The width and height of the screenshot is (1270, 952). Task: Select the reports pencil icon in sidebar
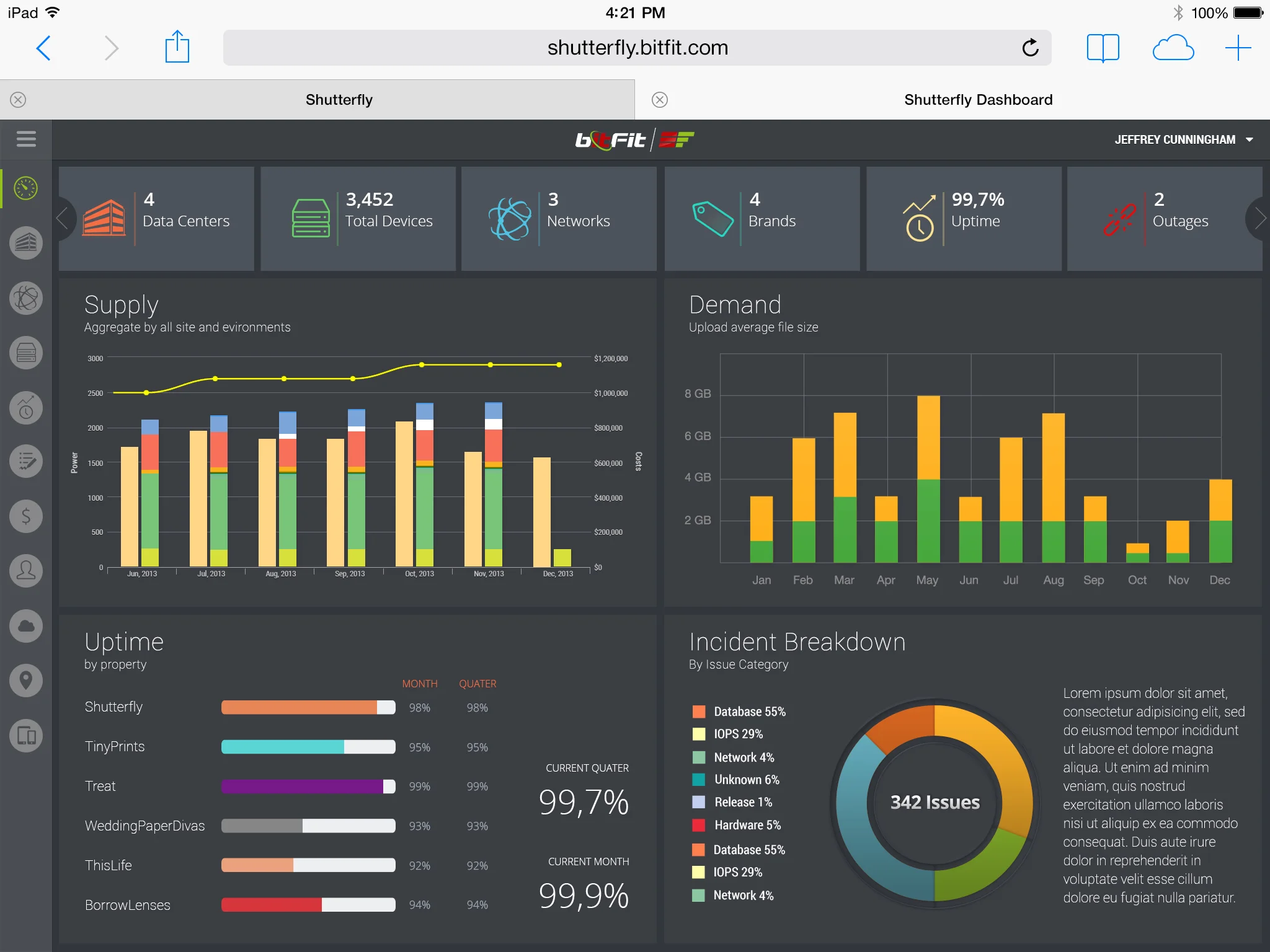(x=26, y=461)
